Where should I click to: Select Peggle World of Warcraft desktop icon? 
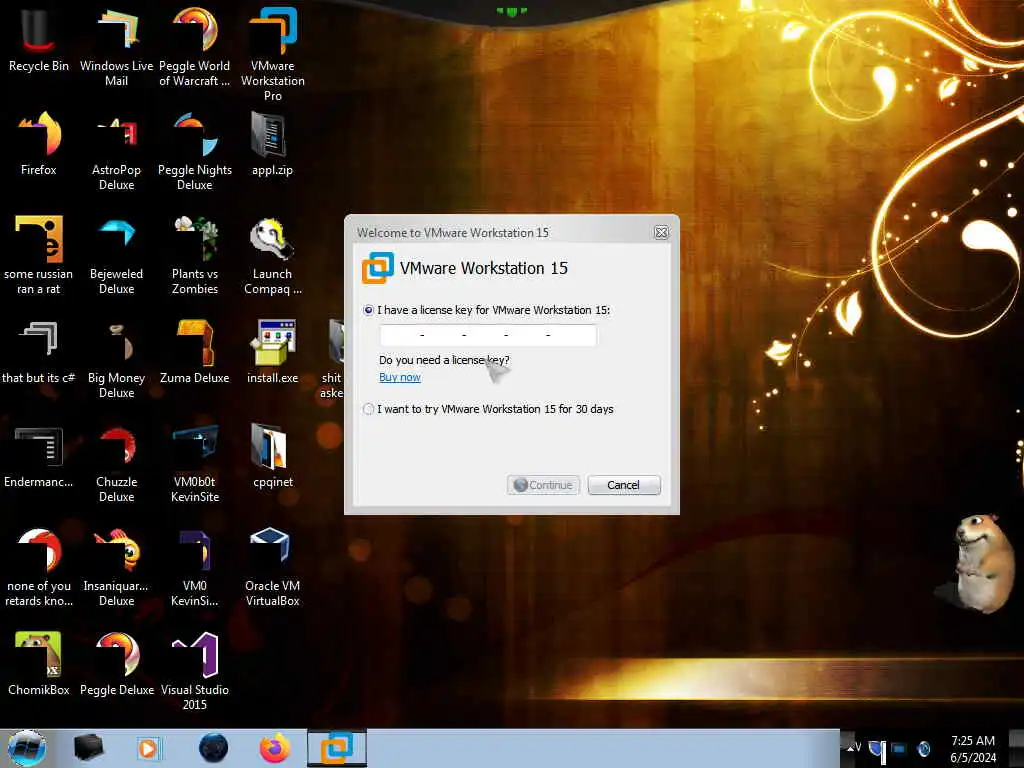click(195, 47)
